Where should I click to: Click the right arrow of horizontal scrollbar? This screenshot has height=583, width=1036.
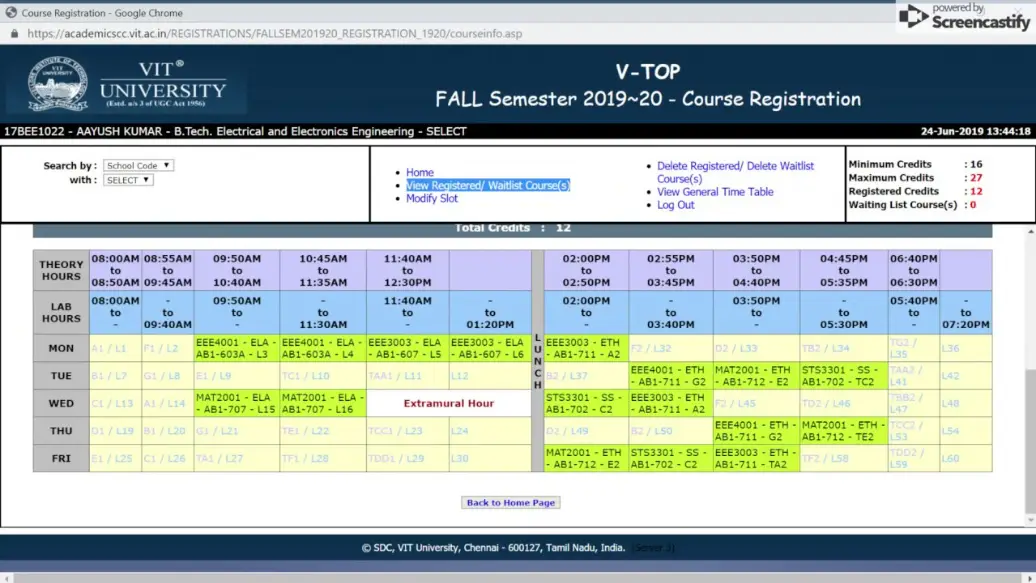click(1029, 578)
